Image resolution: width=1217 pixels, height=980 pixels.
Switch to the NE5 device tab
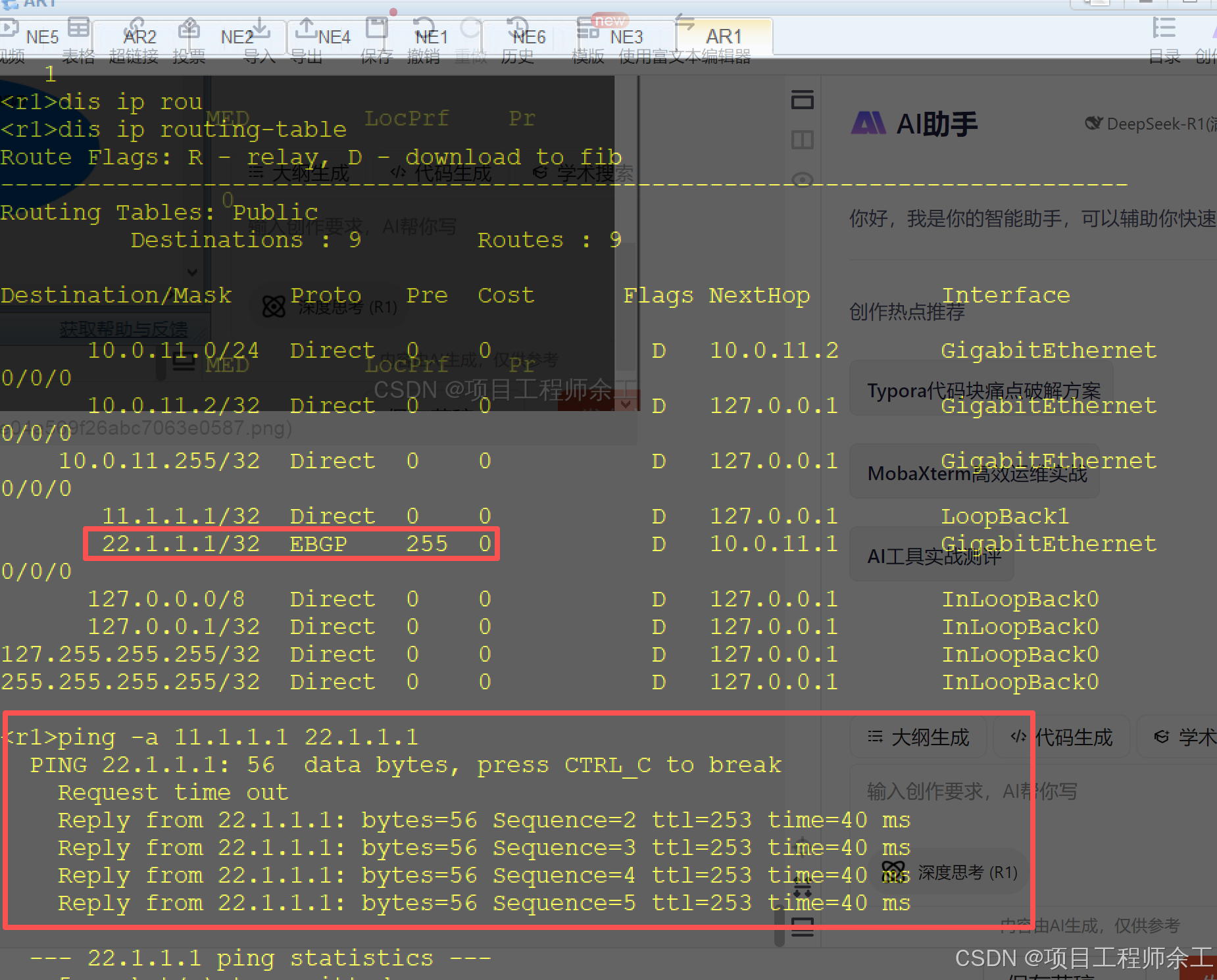click(x=43, y=37)
